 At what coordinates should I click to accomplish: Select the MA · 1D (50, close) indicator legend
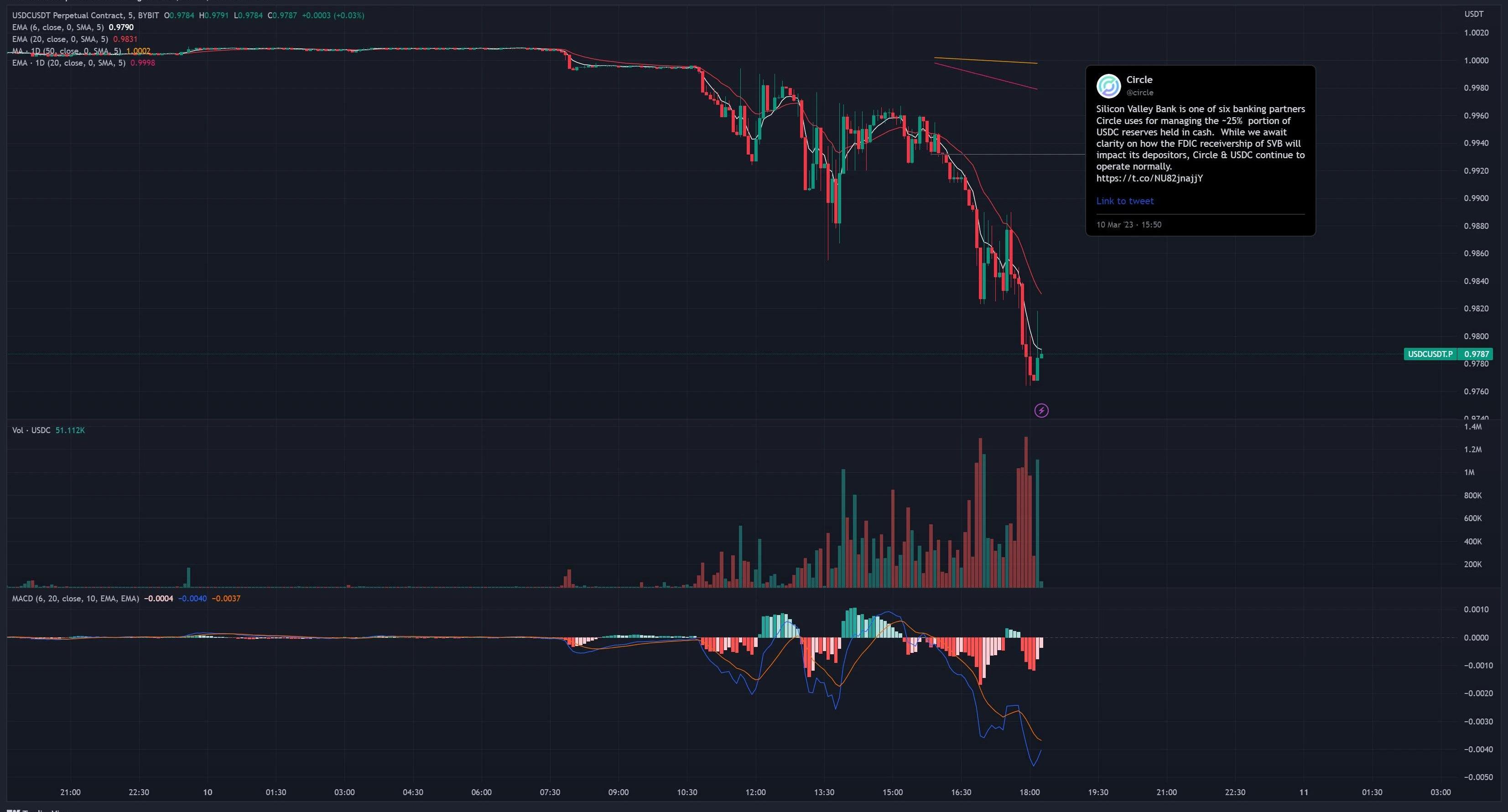point(66,51)
